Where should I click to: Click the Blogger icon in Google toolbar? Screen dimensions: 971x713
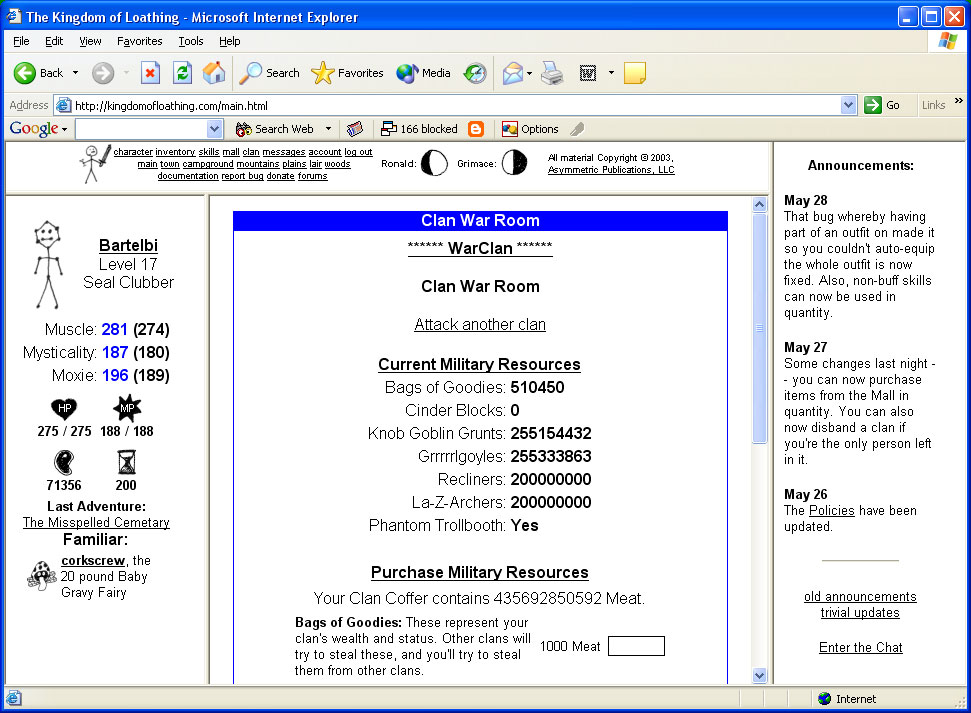[476, 129]
